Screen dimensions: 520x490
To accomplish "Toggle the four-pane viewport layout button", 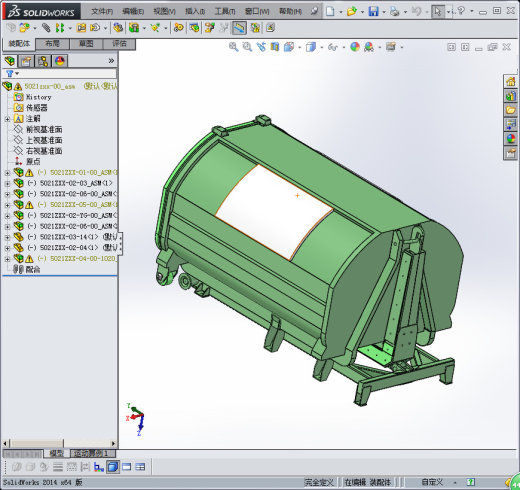I will pos(140,467).
